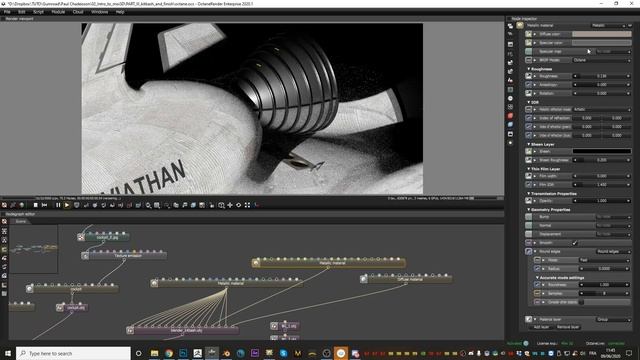
Task: Click the Remove layer button
Action: [x=568, y=327]
